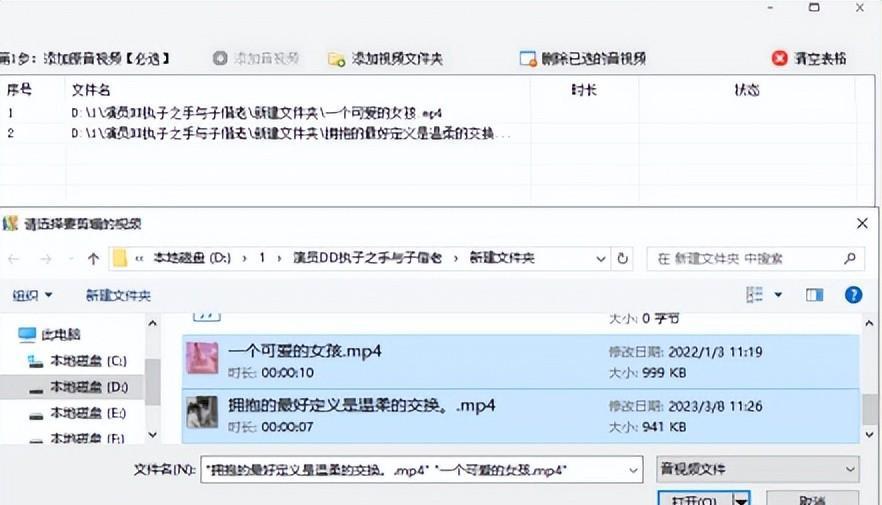Click the 文件名 column header
882x505 pixels.
pos(91,89)
